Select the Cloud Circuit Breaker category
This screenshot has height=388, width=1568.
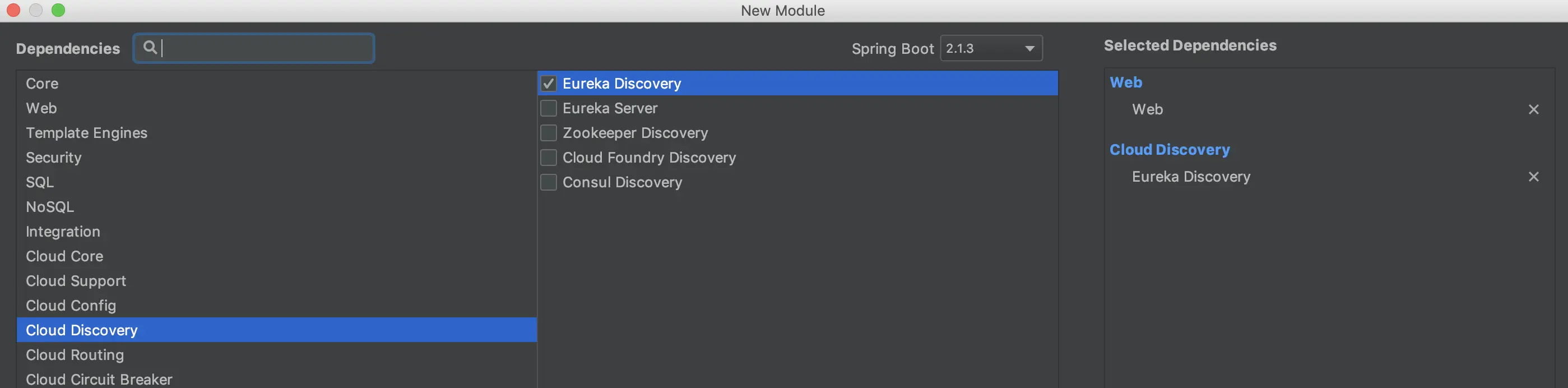[276, 378]
